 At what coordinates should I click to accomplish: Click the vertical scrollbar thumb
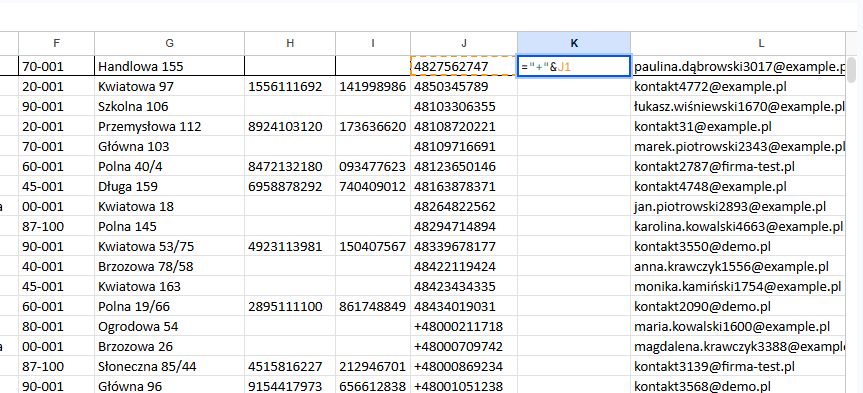(x=851, y=69)
